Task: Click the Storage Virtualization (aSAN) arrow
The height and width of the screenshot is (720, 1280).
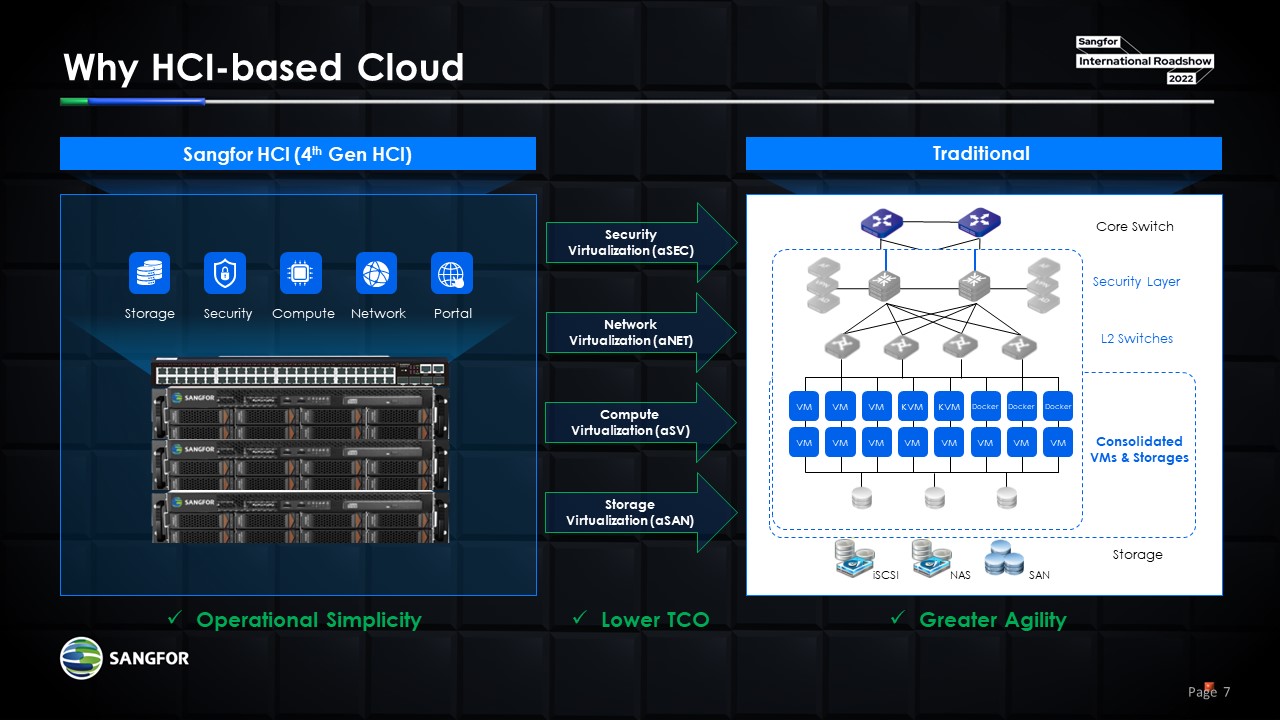Action: pos(640,513)
